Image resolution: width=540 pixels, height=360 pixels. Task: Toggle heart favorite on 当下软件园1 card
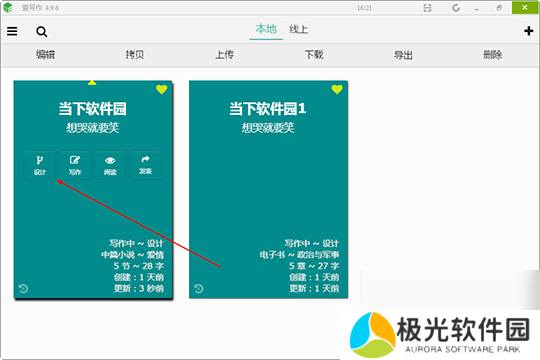tap(337, 89)
